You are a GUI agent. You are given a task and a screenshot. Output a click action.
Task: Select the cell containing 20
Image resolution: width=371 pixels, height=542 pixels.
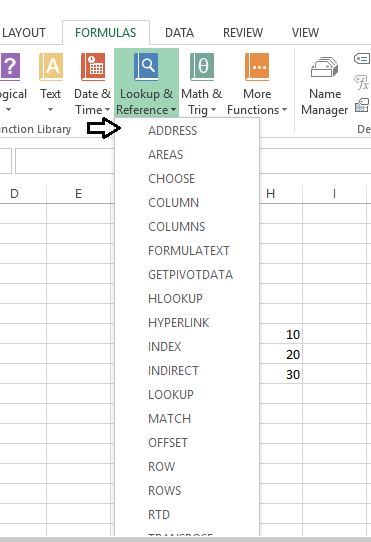(x=281, y=354)
